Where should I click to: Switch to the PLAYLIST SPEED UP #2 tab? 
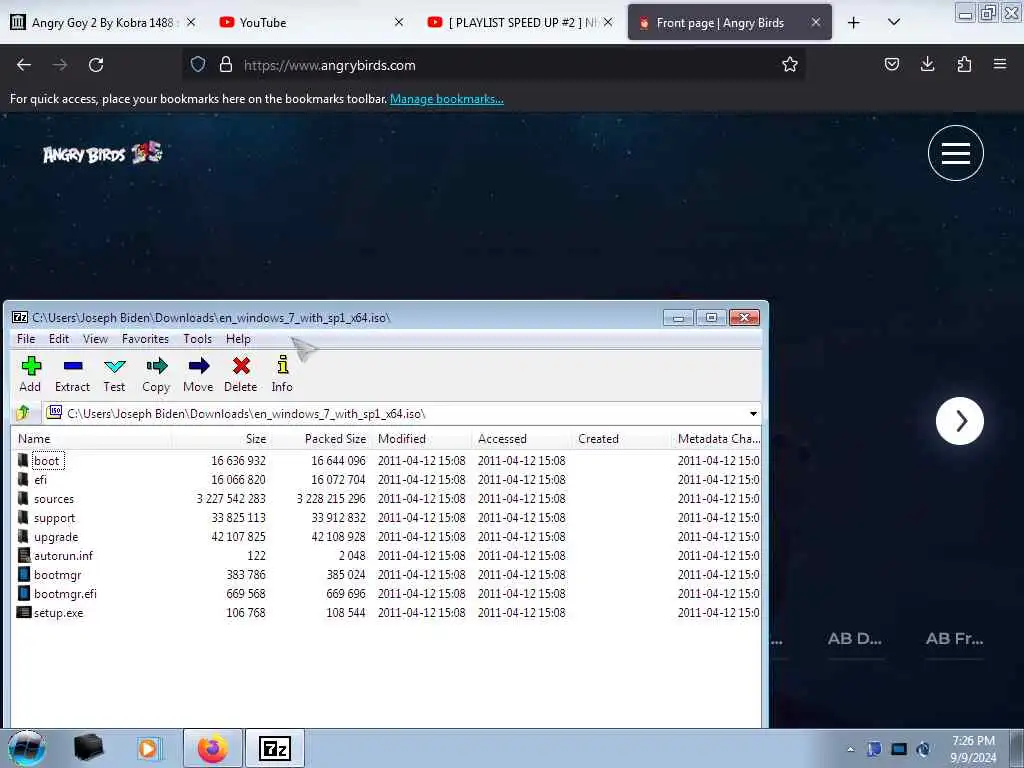(x=519, y=22)
